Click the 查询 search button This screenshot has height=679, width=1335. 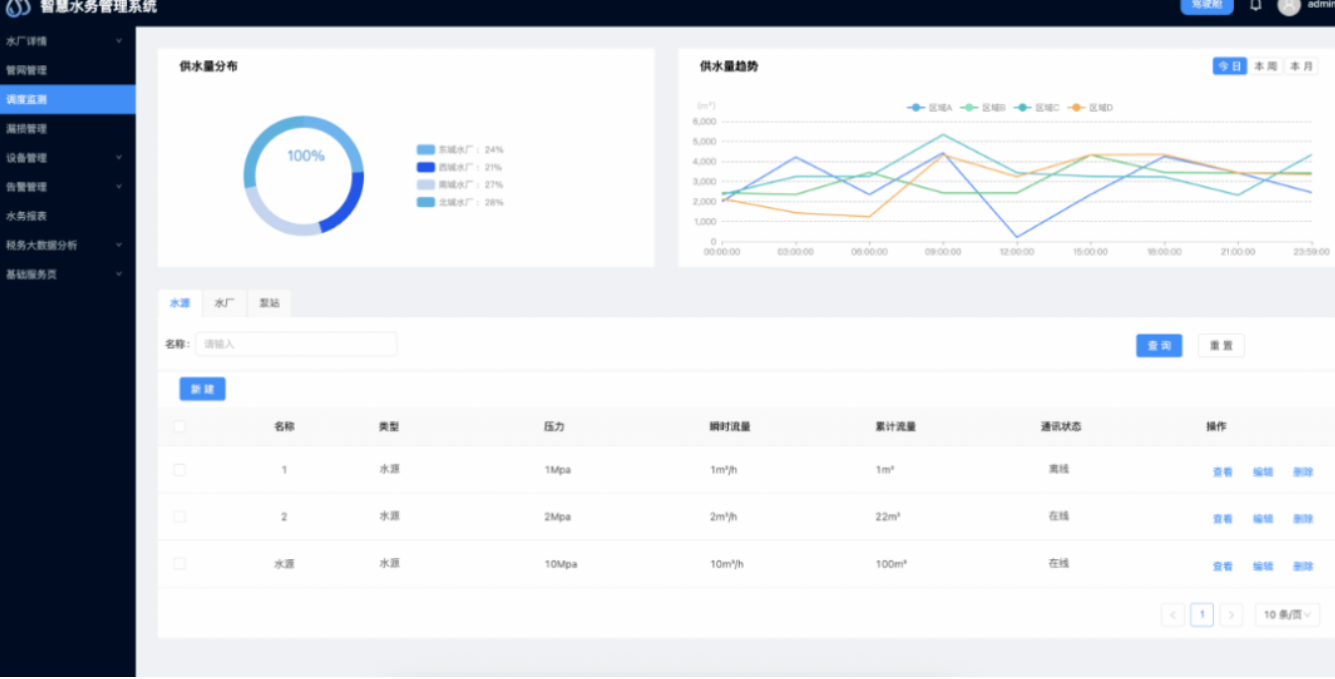pyautogui.click(x=1159, y=346)
